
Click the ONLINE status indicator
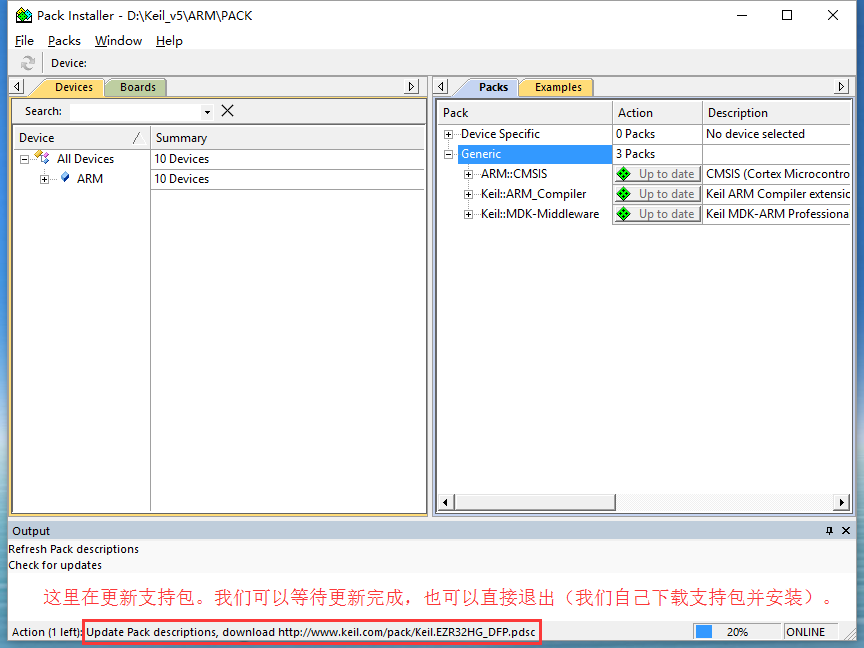pyautogui.click(x=811, y=631)
